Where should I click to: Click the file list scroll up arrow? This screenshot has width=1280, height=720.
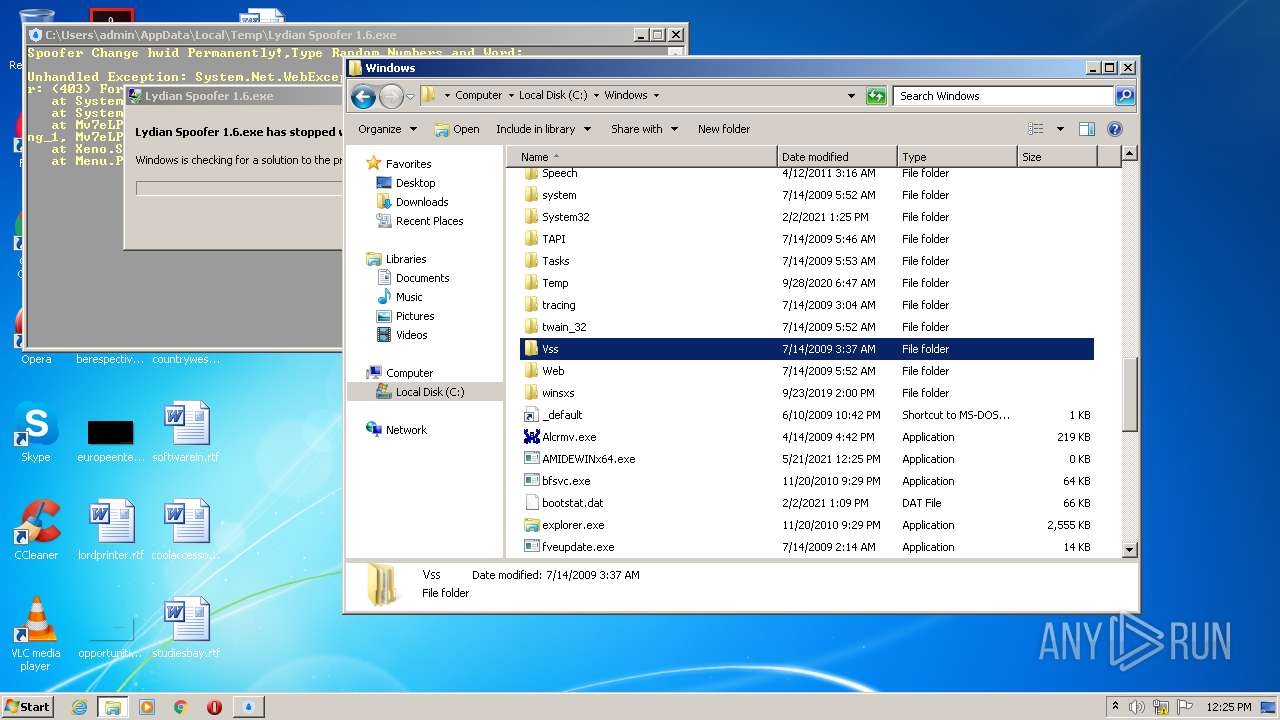[1130, 154]
